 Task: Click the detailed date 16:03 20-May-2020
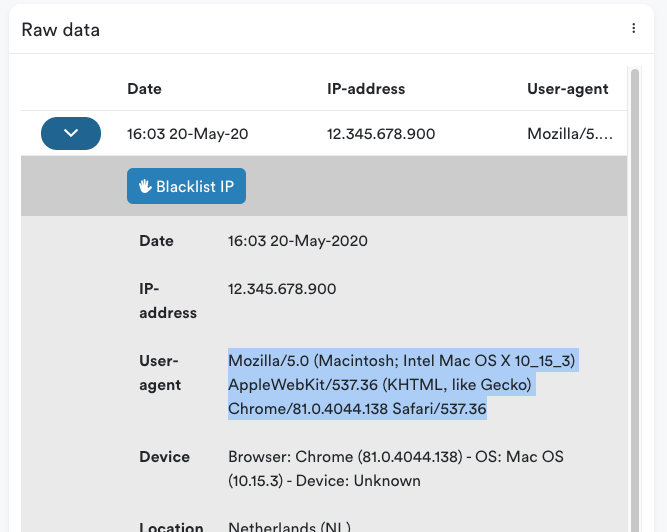pyautogui.click(x=298, y=241)
